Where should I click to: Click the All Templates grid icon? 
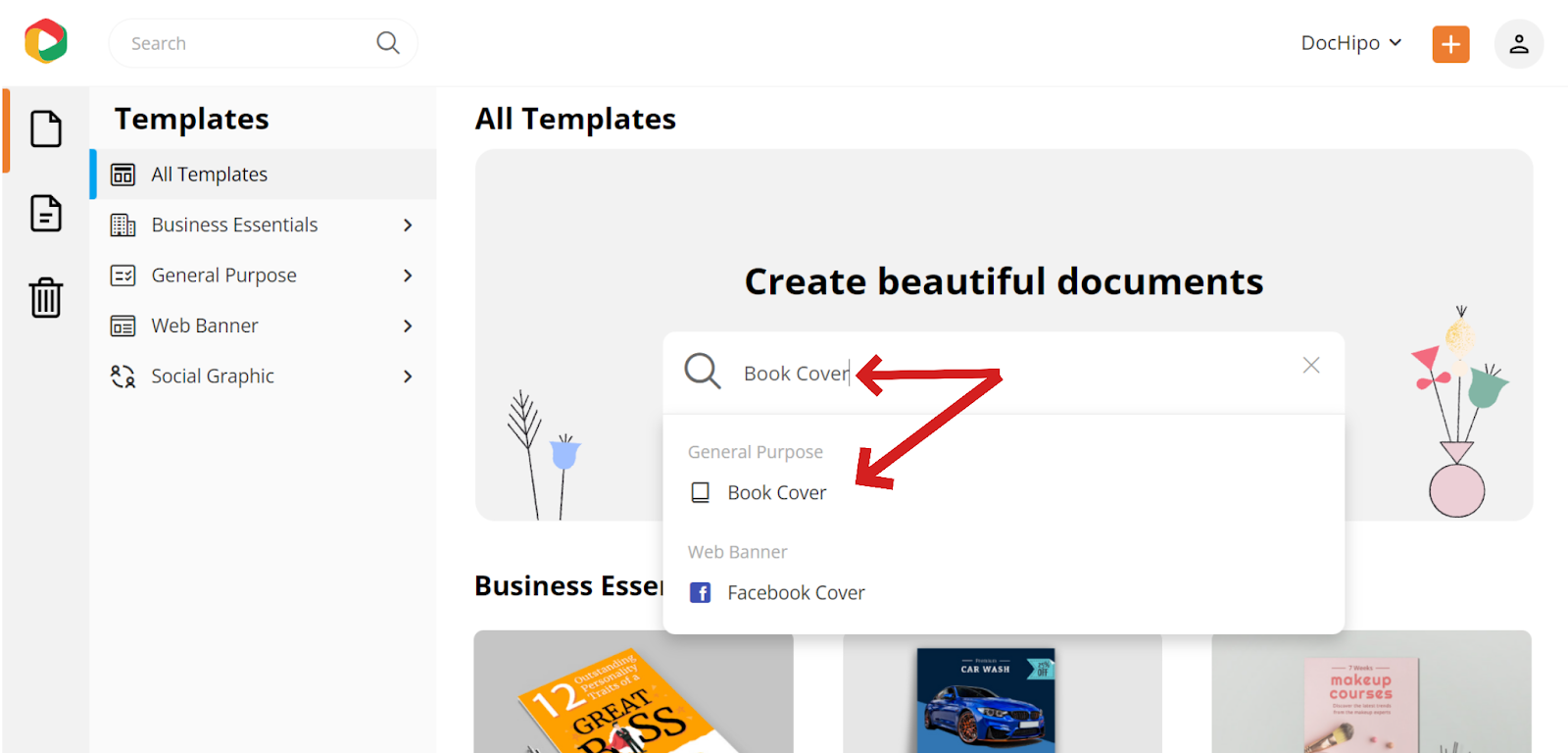pyautogui.click(x=122, y=175)
